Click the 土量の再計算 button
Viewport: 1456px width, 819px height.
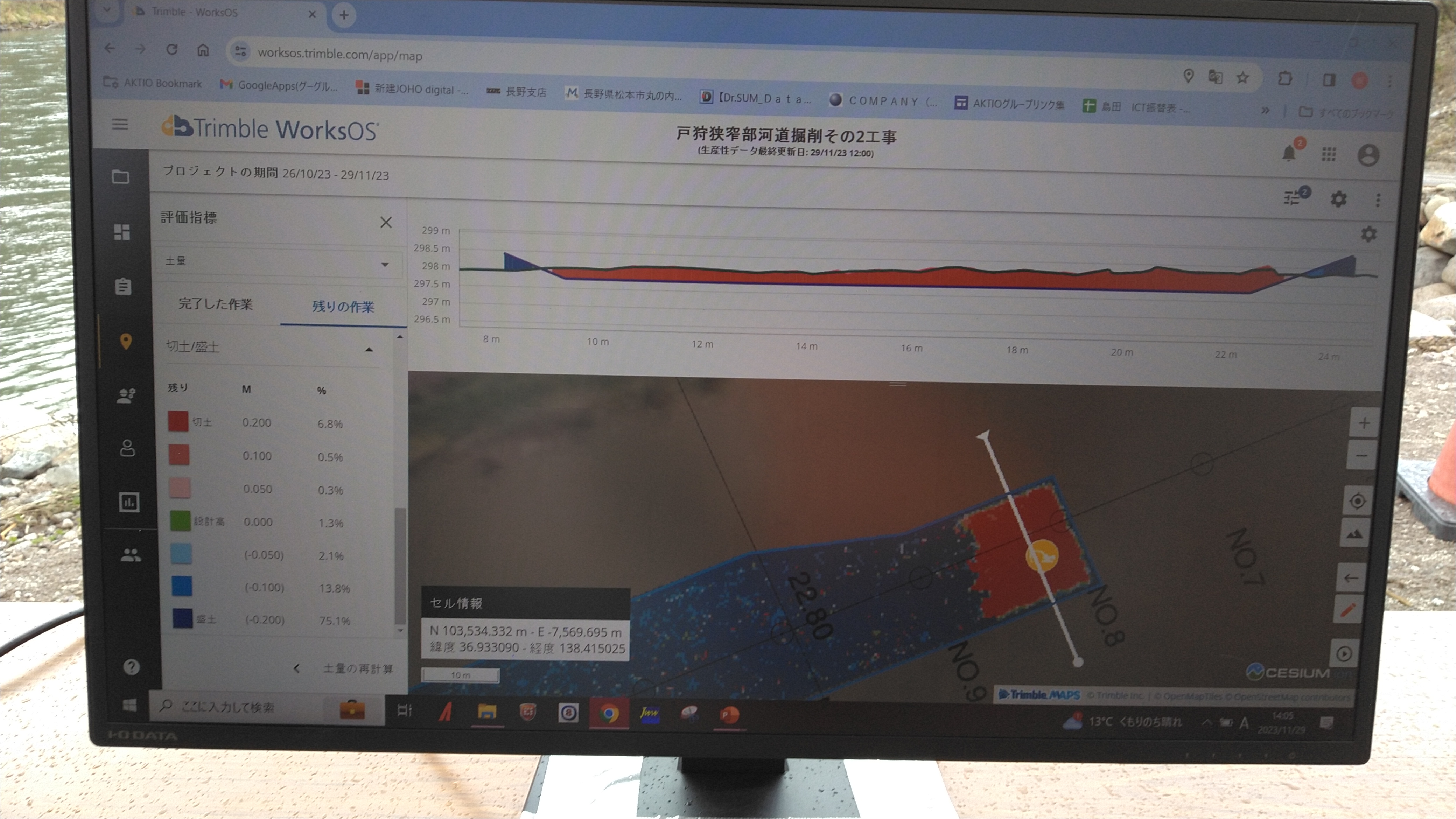click(x=358, y=668)
